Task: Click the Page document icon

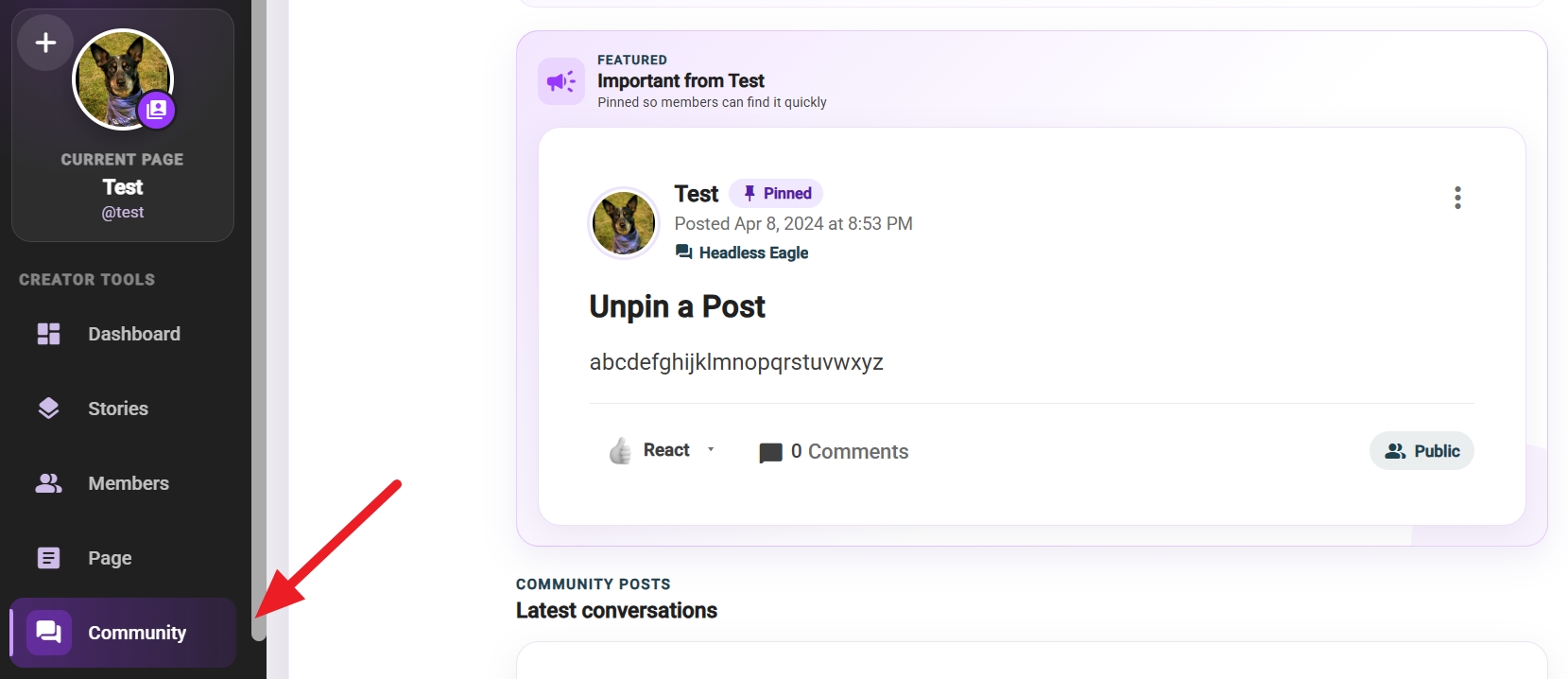Action: (x=48, y=558)
